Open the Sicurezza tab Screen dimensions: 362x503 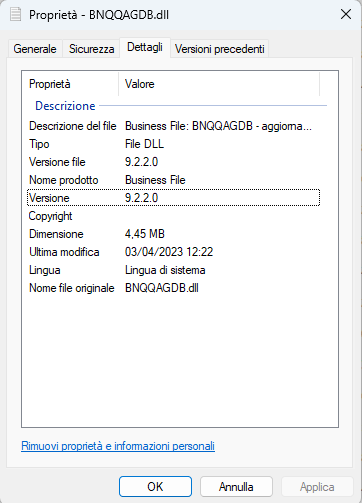coord(91,49)
